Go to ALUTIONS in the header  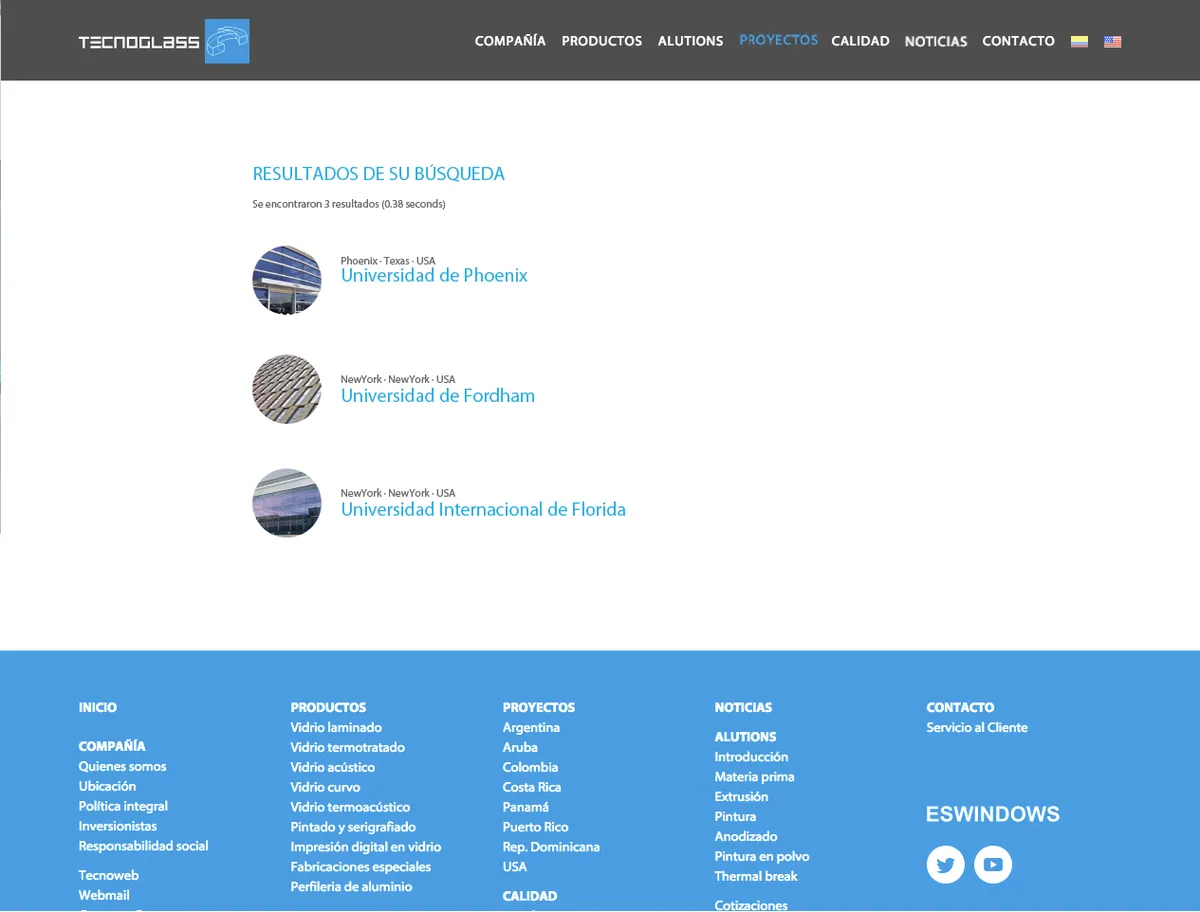click(690, 41)
